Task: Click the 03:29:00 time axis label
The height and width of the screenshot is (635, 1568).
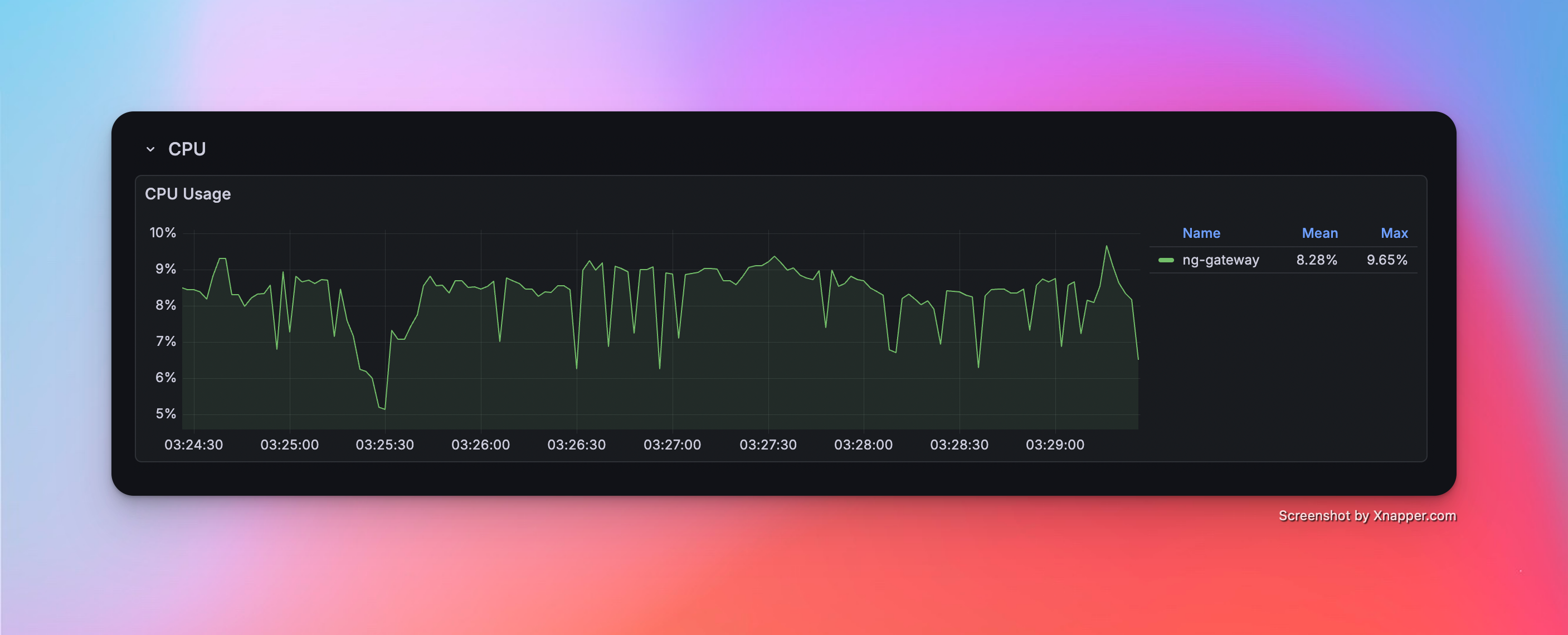Action: 1054,444
